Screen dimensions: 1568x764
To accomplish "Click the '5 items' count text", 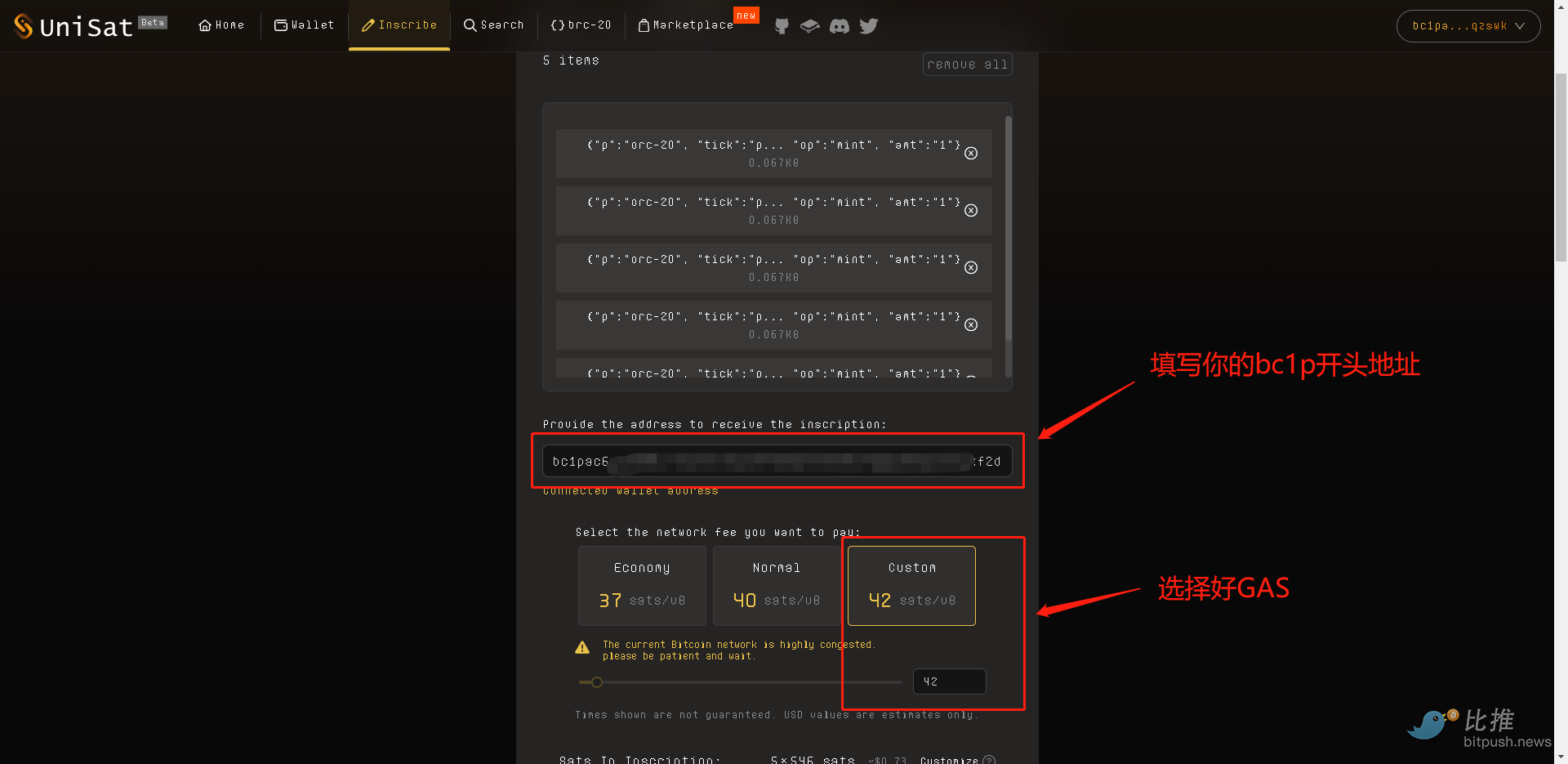I will tap(571, 60).
